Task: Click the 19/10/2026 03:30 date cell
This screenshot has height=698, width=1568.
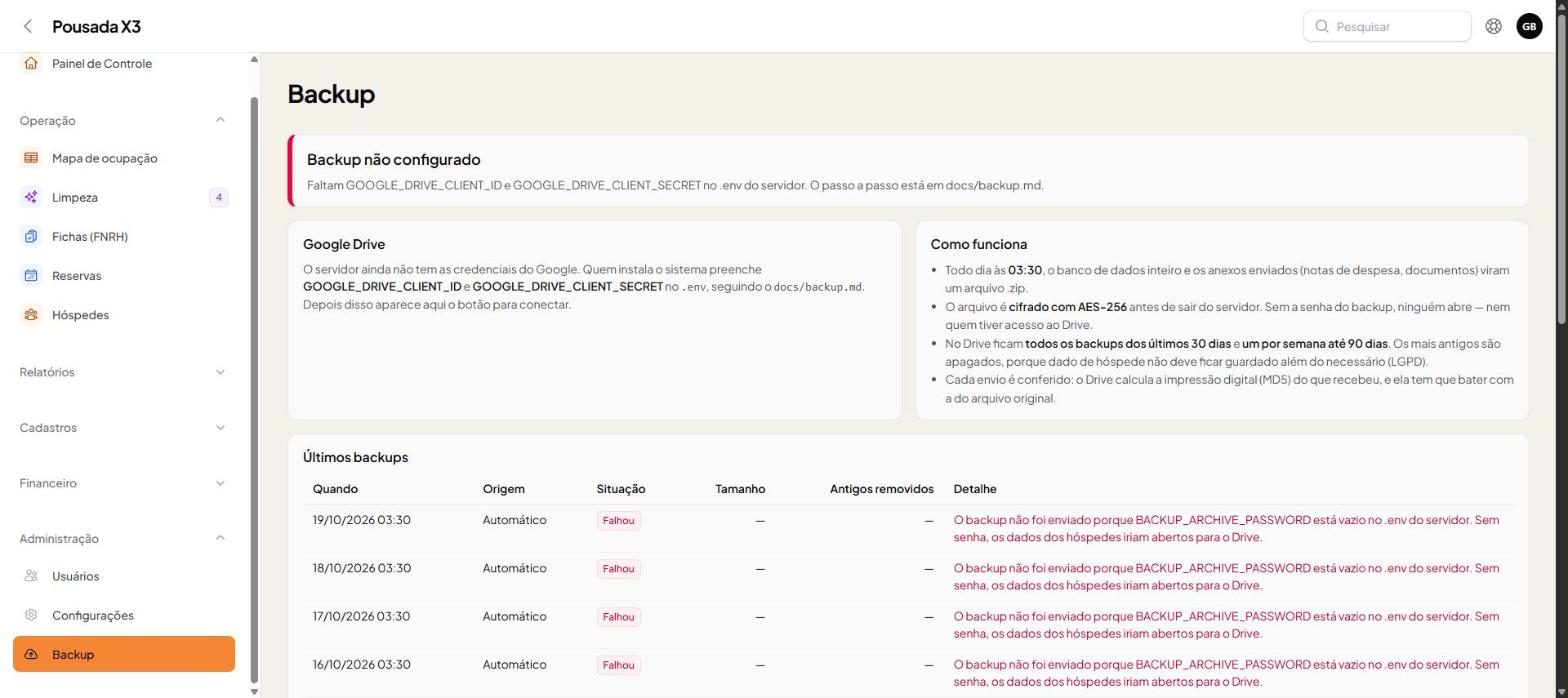Action: pos(361,520)
